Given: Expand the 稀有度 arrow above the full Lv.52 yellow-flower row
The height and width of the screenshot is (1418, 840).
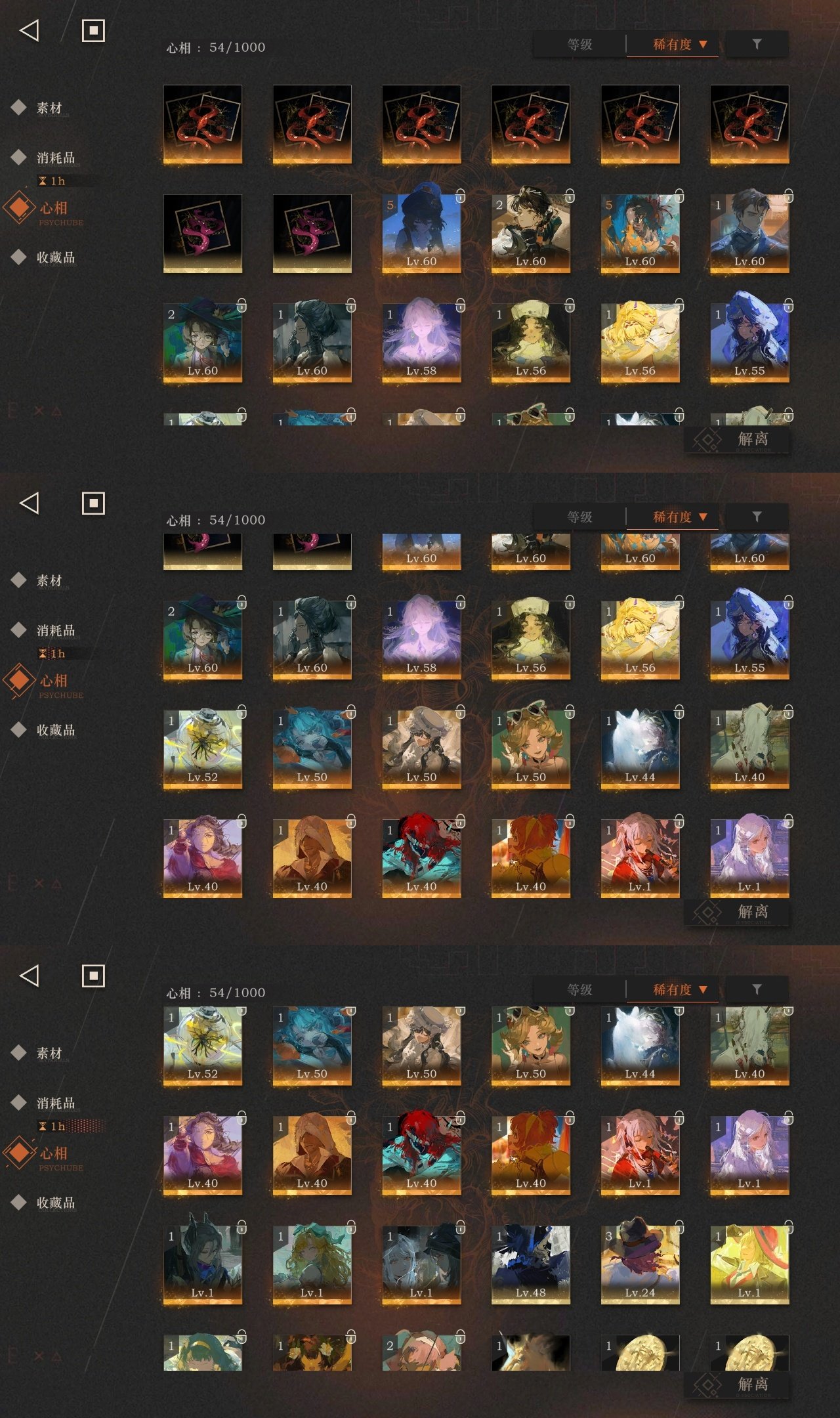Looking at the screenshot, I should [703, 517].
